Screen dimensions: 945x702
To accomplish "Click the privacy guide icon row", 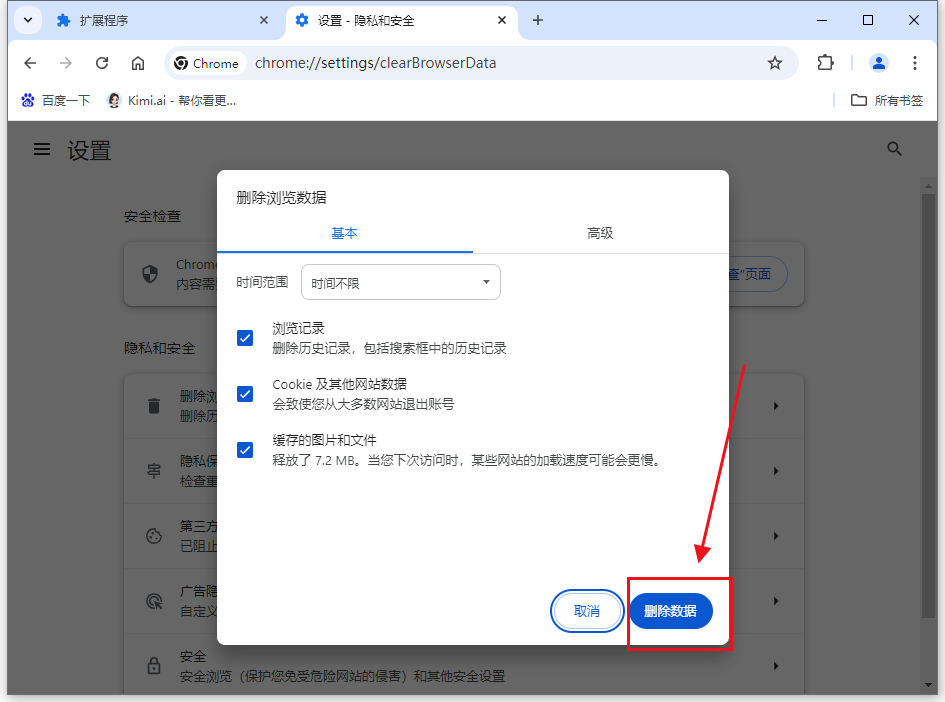I will click(154, 471).
